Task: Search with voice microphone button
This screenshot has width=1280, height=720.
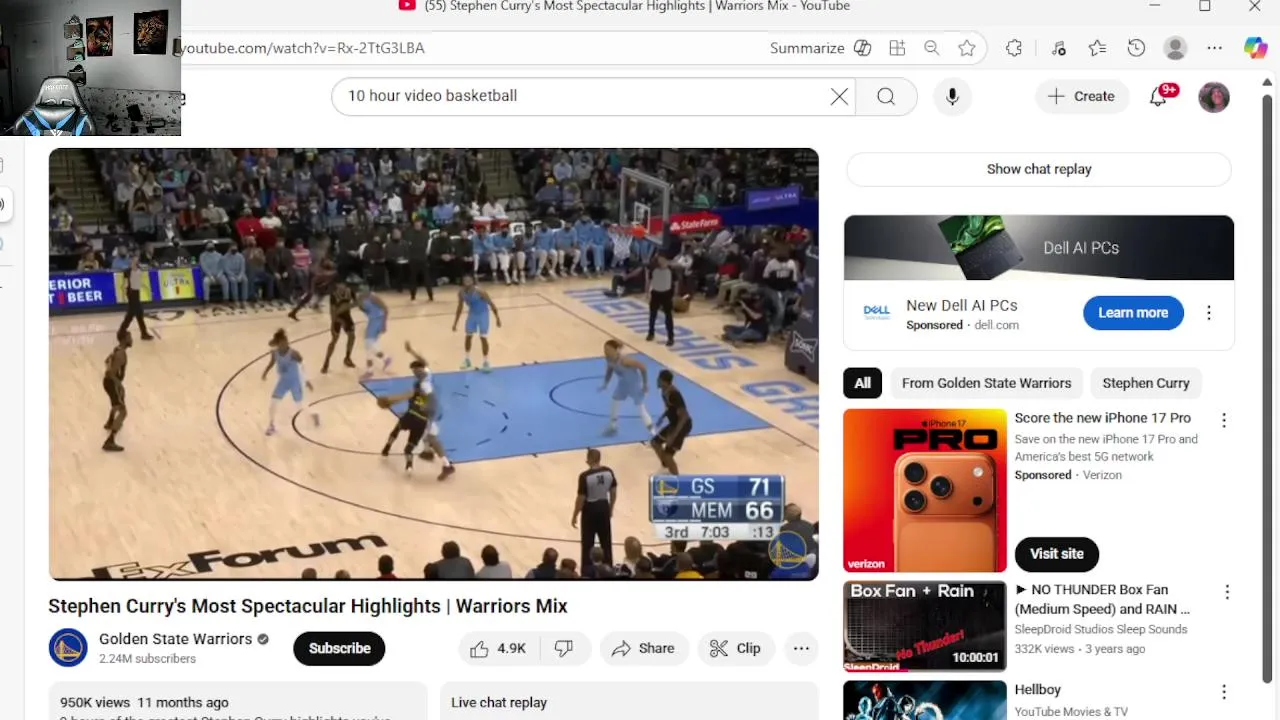Action: point(952,96)
